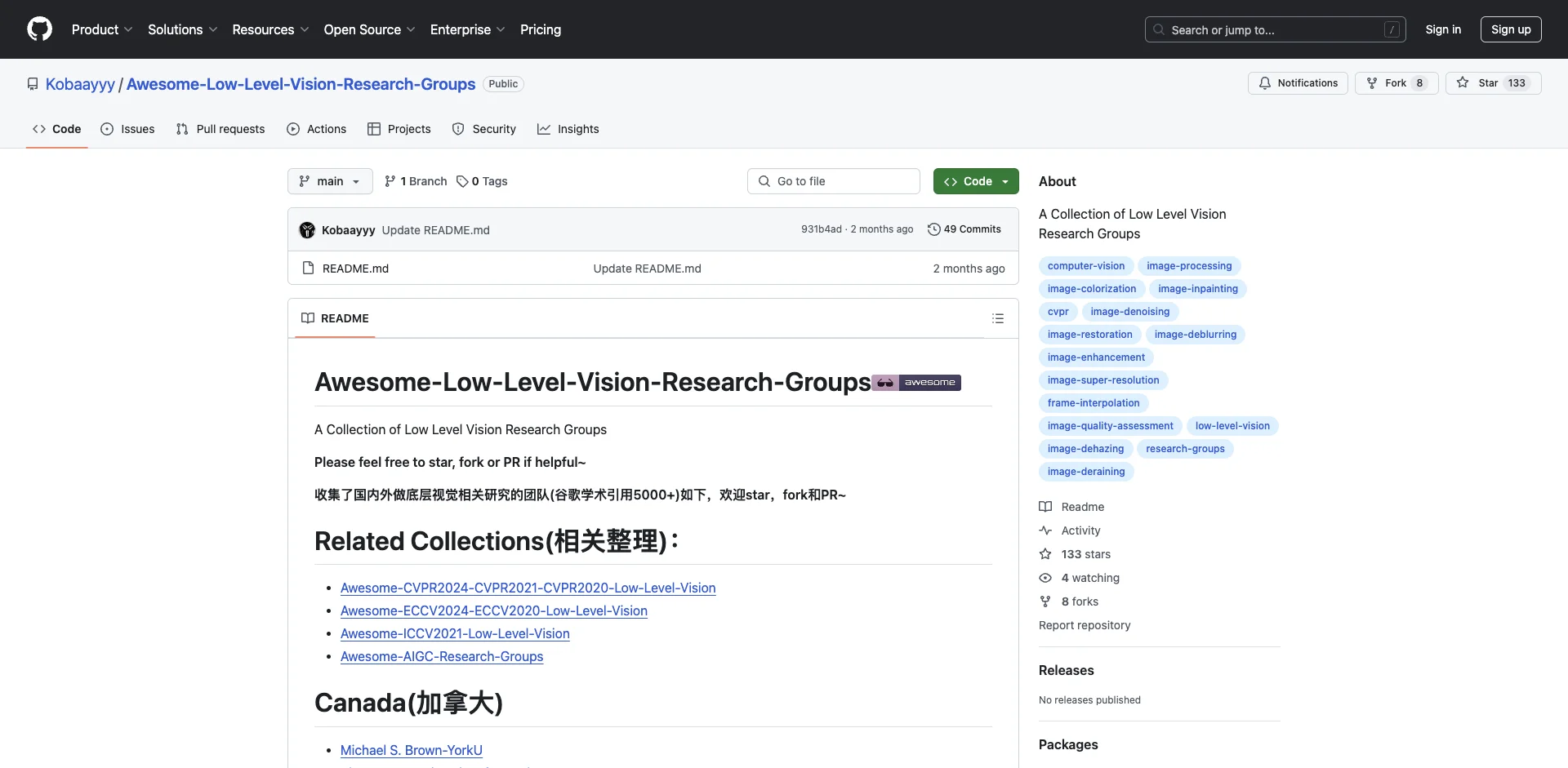1568x768 pixels.
Task: Open the Security tab
Action: click(484, 129)
